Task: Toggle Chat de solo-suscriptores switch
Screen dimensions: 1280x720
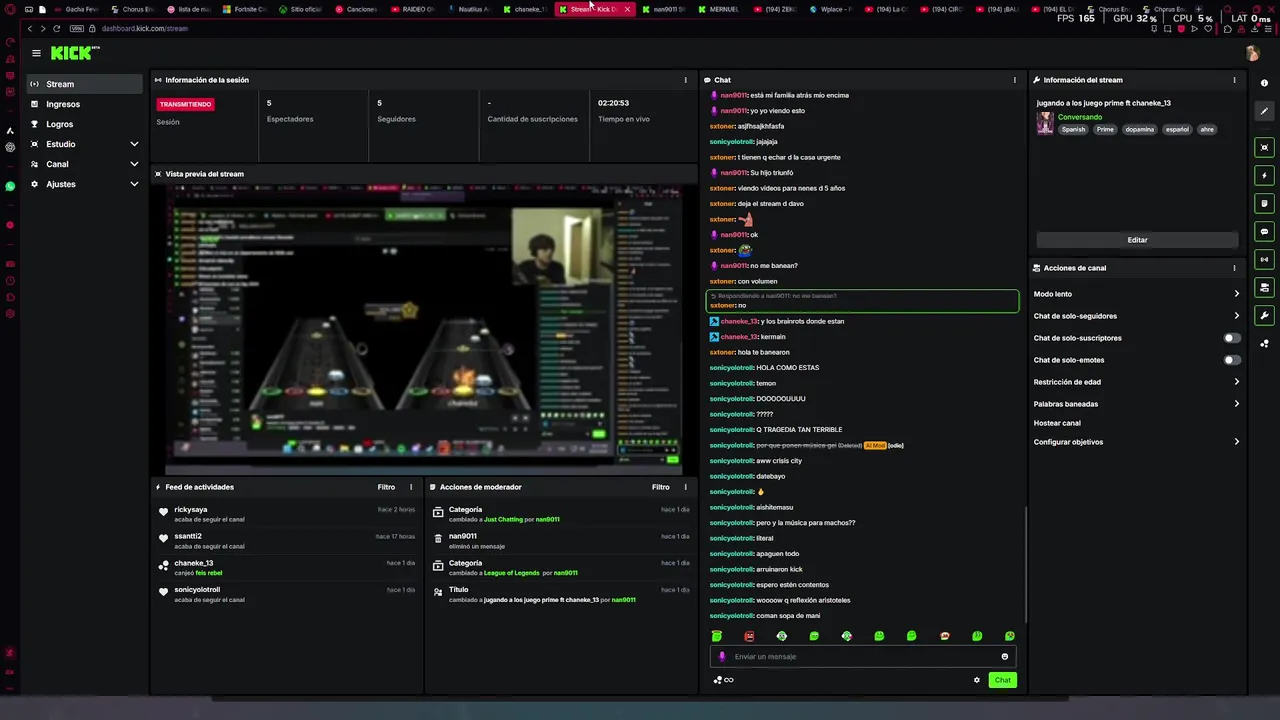Action: tap(1232, 338)
